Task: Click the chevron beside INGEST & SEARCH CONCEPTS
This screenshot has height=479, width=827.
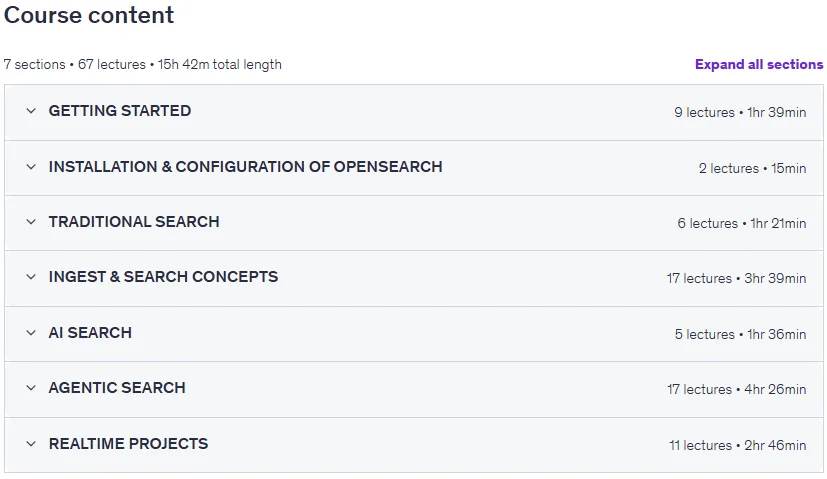Action: [x=31, y=277]
